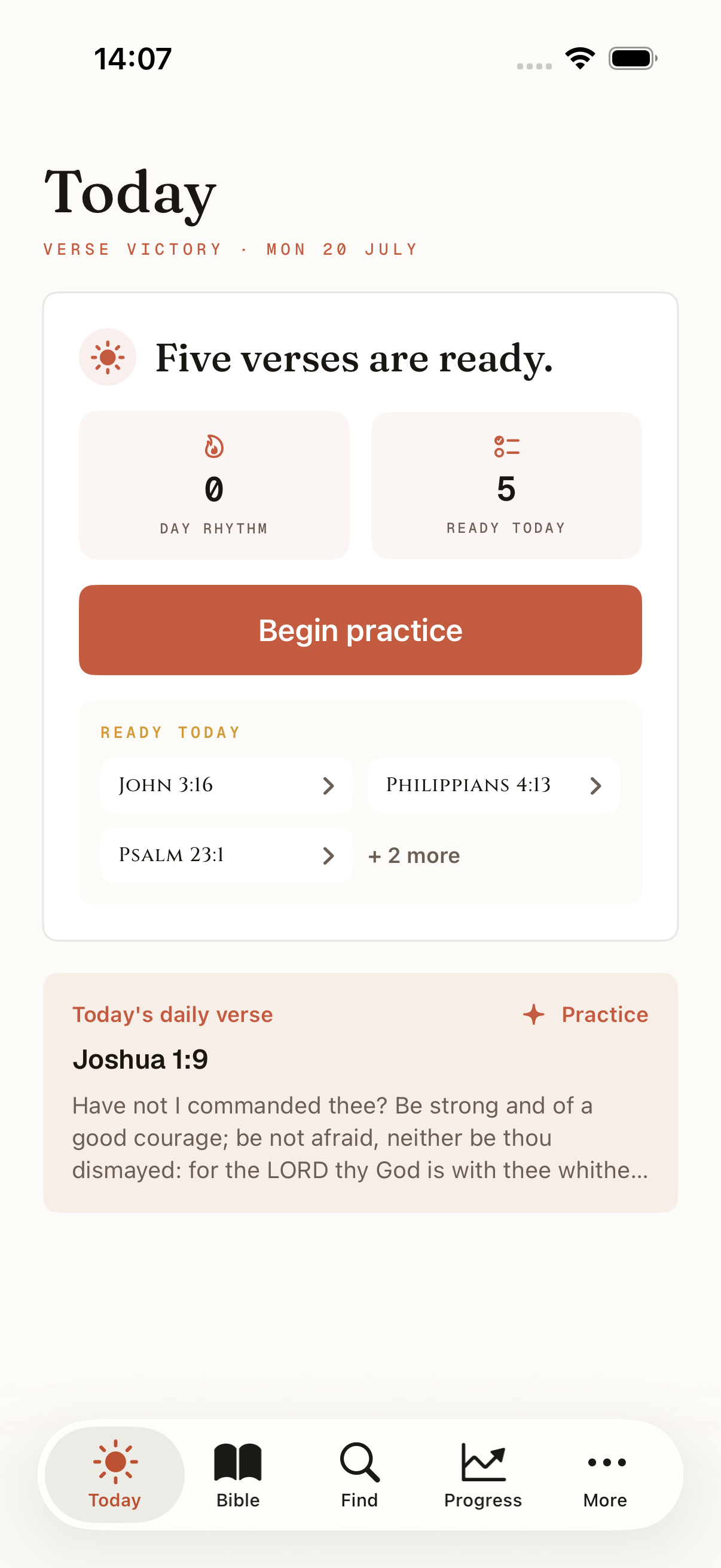The height and width of the screenshot is (1568, 721).
Task: Expand Philippians 4:13 chevron
Action: (595, 786)
